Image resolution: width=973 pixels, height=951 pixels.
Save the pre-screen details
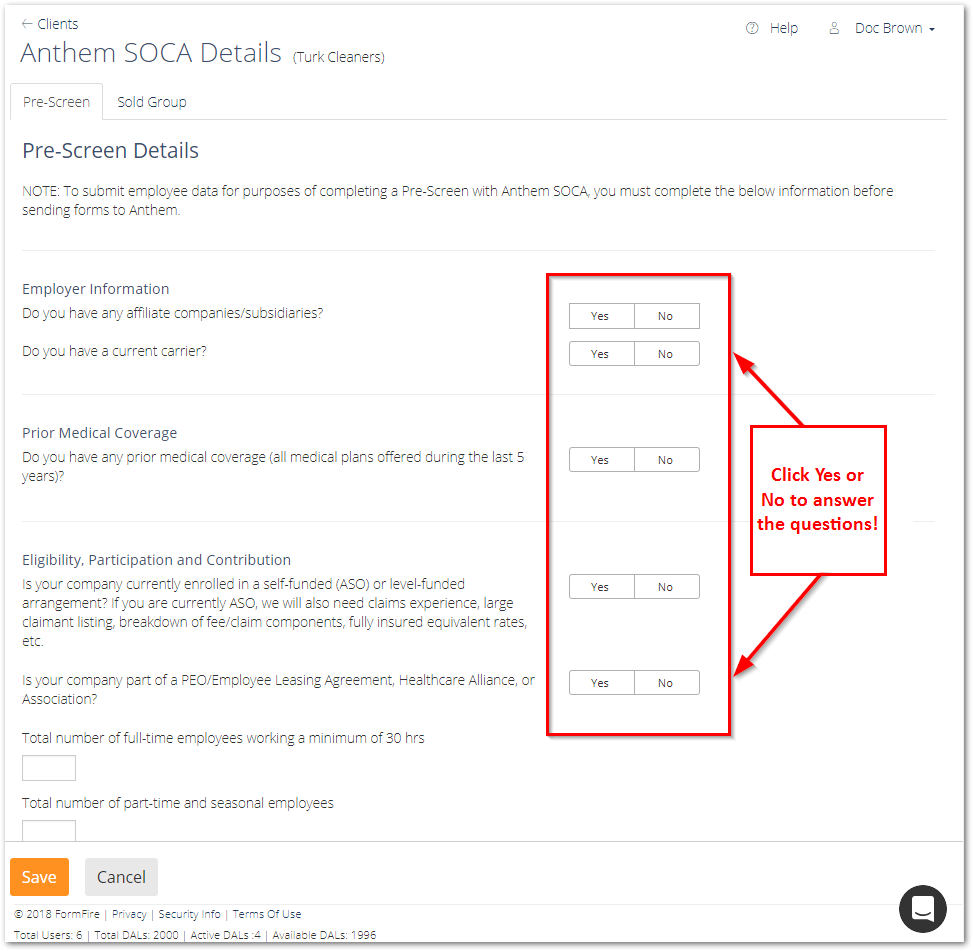[39, 877]
